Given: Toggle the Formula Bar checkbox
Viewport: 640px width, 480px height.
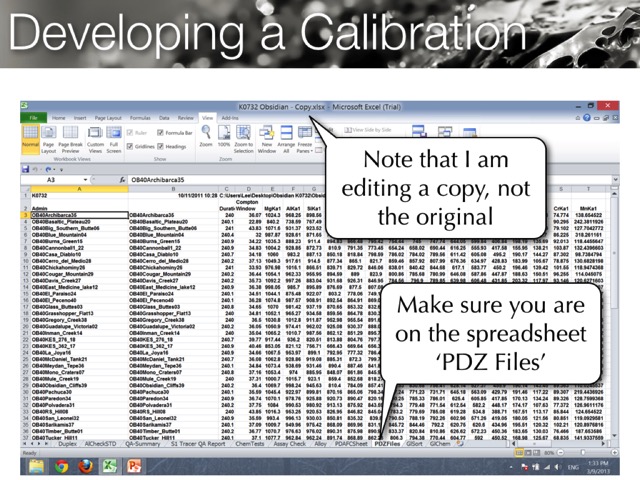Looking at the screenshot, I should click(161, 132).
